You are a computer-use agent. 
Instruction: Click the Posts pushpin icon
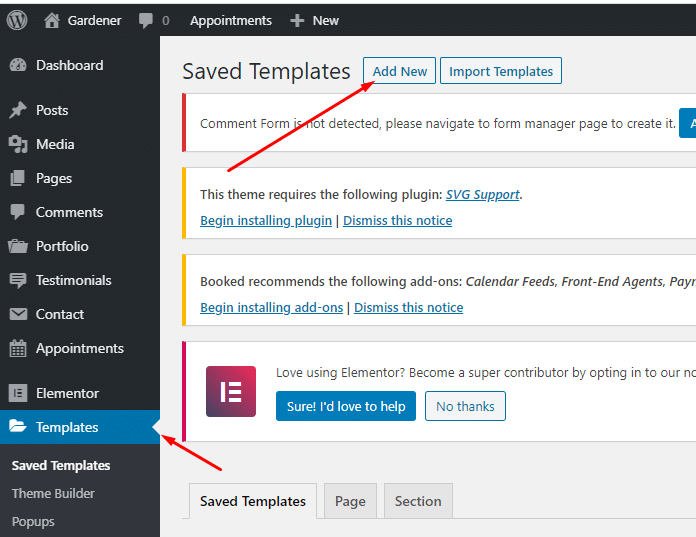(18, 110)
